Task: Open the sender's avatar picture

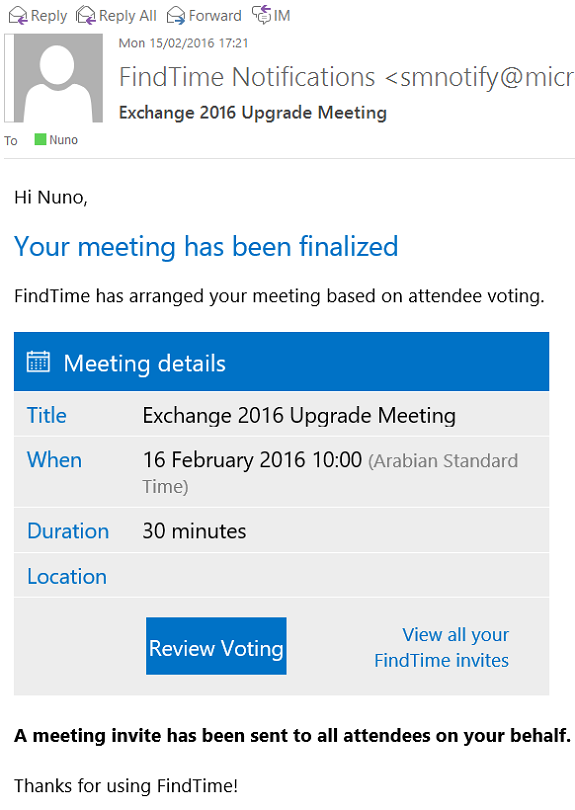Action: (x=56, y=78)
